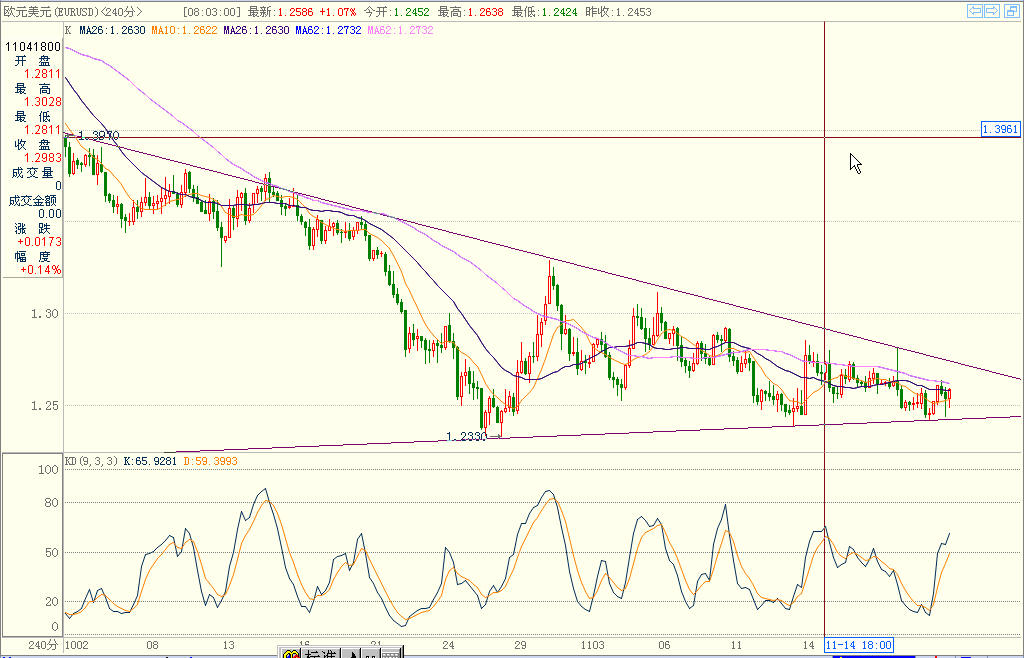1024x658 pixels.
Task: Click the orange MA10:1.2622 indicator label
Action: pyautogui.click(x=184, y=30)
